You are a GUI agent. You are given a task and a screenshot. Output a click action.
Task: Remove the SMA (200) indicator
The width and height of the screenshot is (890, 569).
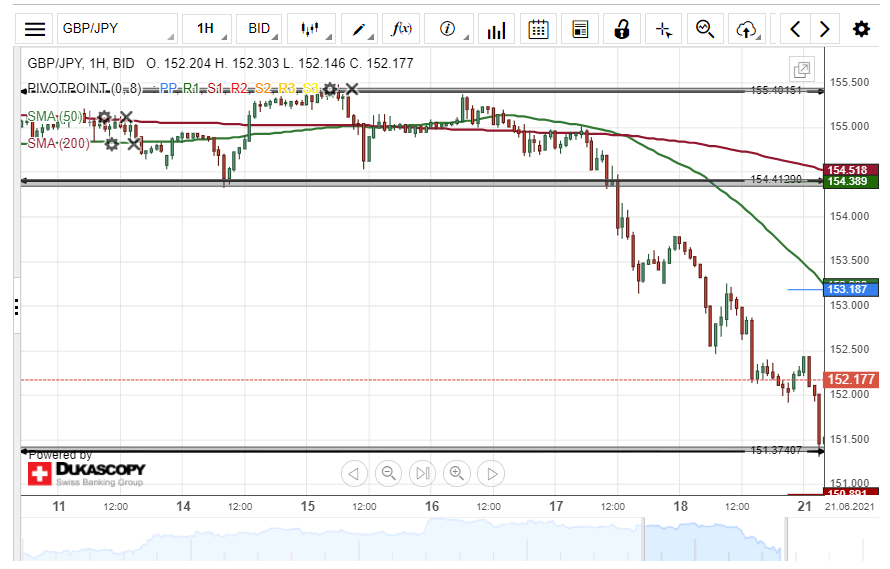134,144
